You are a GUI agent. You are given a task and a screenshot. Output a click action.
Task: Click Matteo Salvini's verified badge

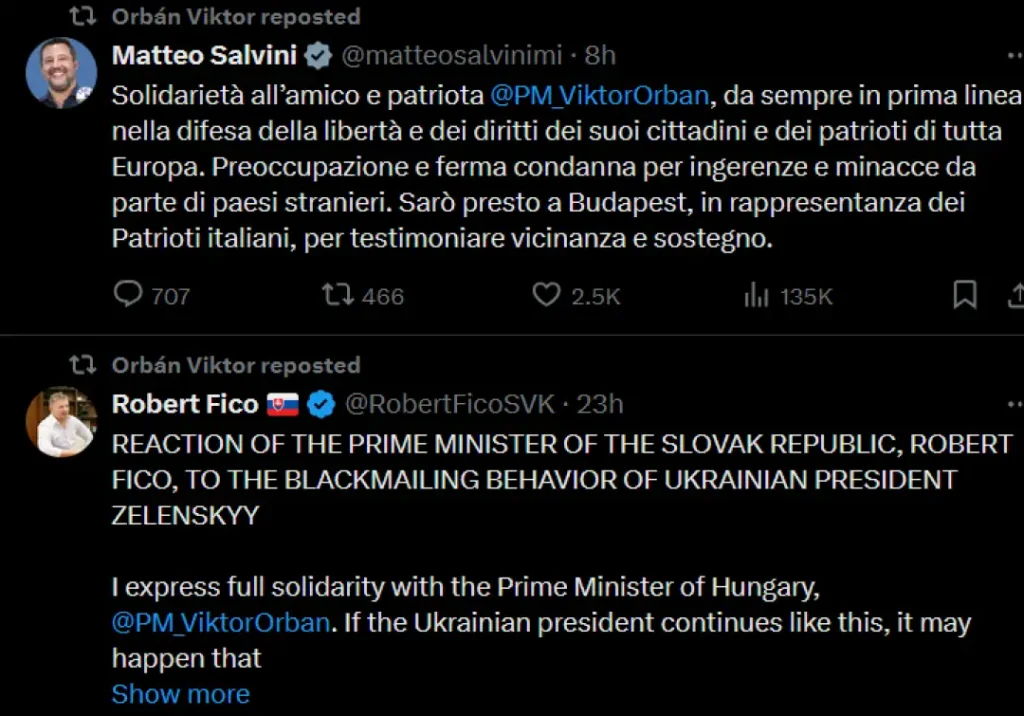point(318,55)
